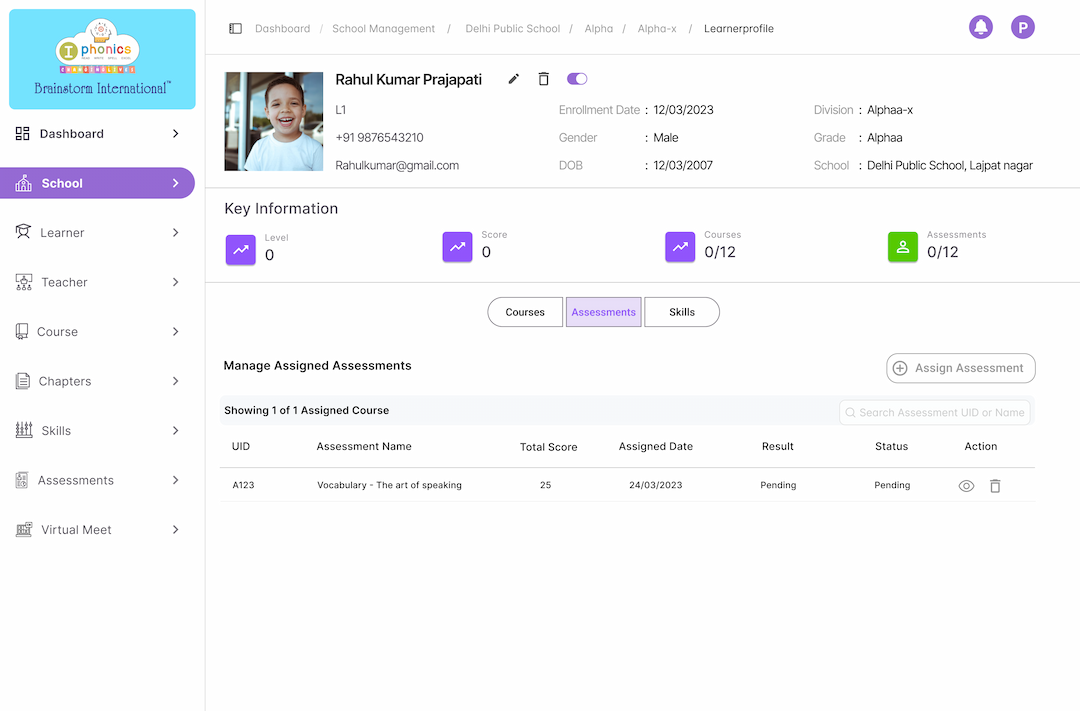Toggle the learner active switch
Screen dimensions: 1080x711
[x=577, y=79]
